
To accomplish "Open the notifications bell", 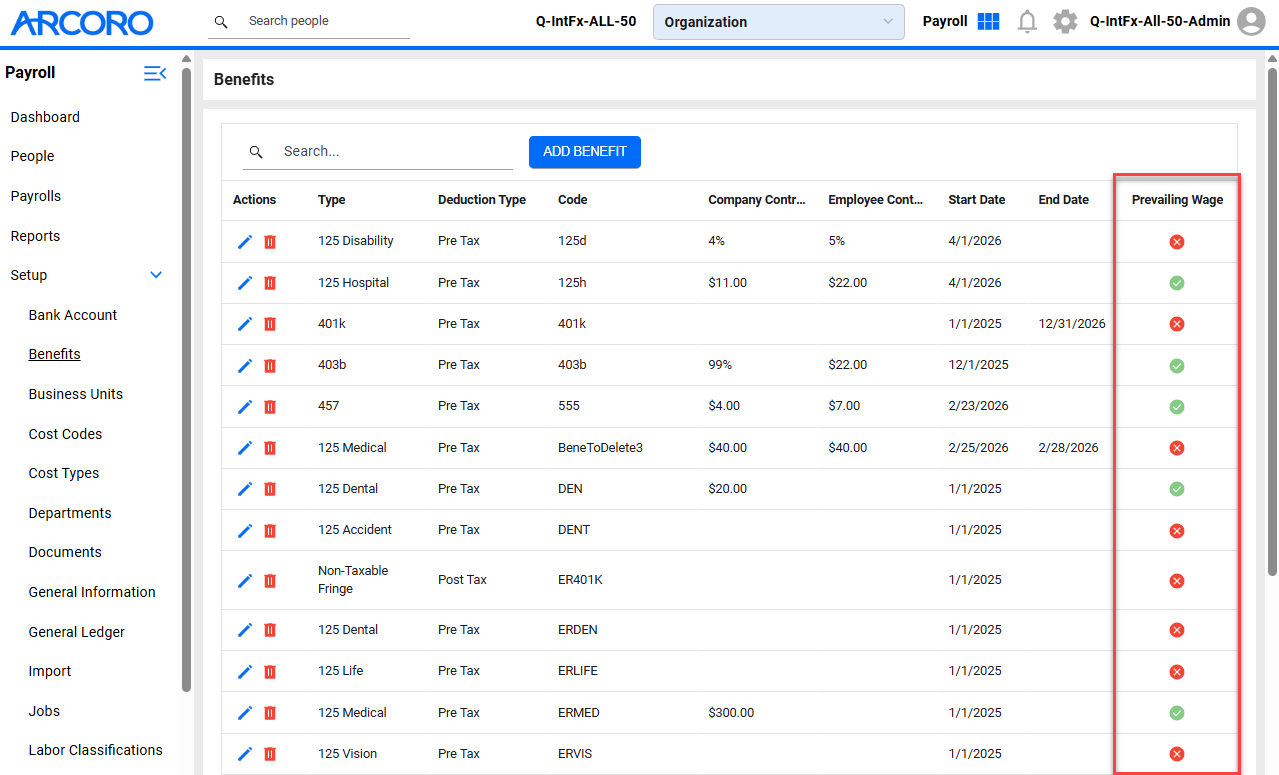I will pyautogui.click(x=1027, y=21).
